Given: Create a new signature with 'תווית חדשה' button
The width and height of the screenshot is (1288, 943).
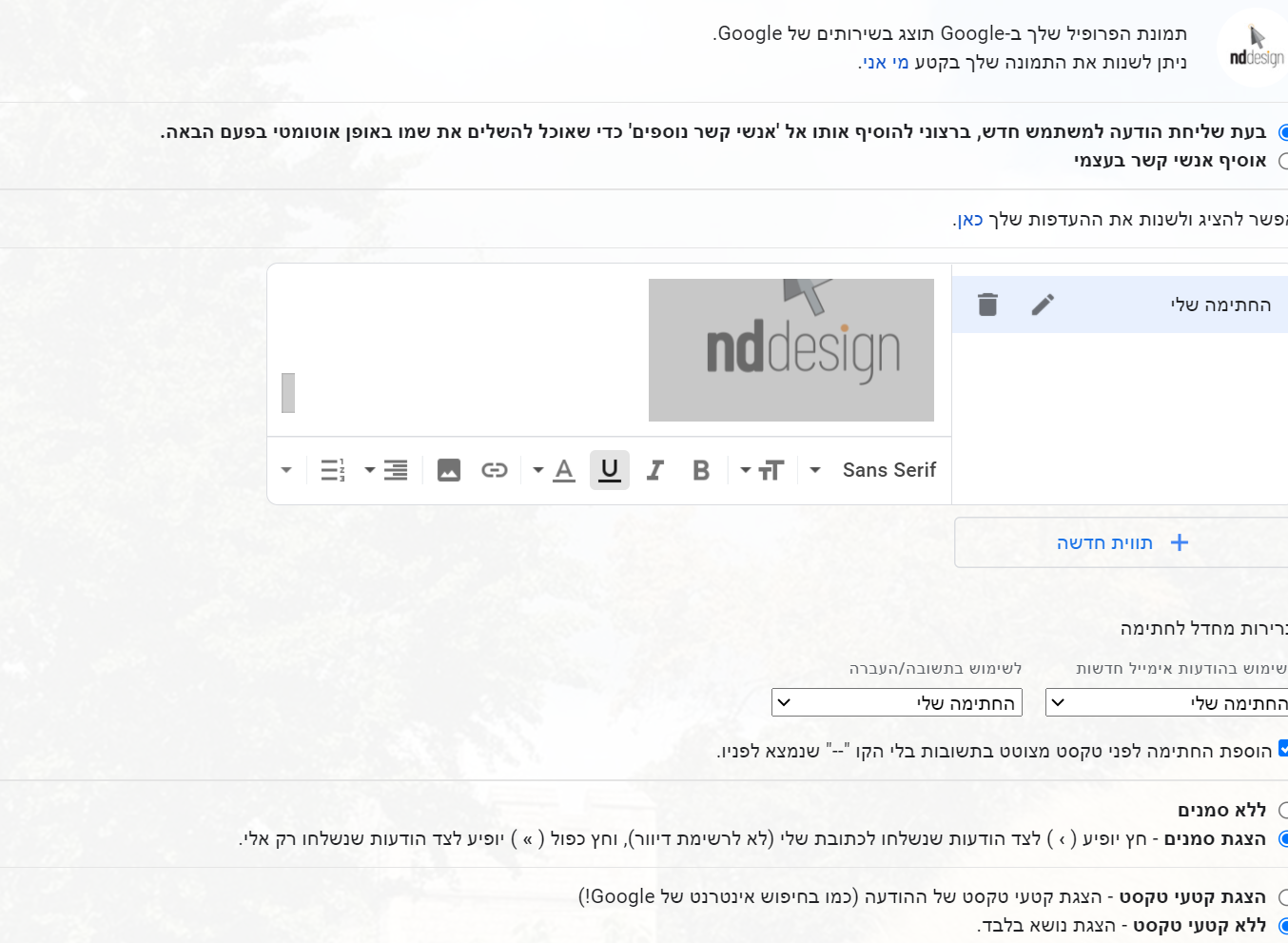Looking at the screenshot, I should click(x=1122, y=542).
